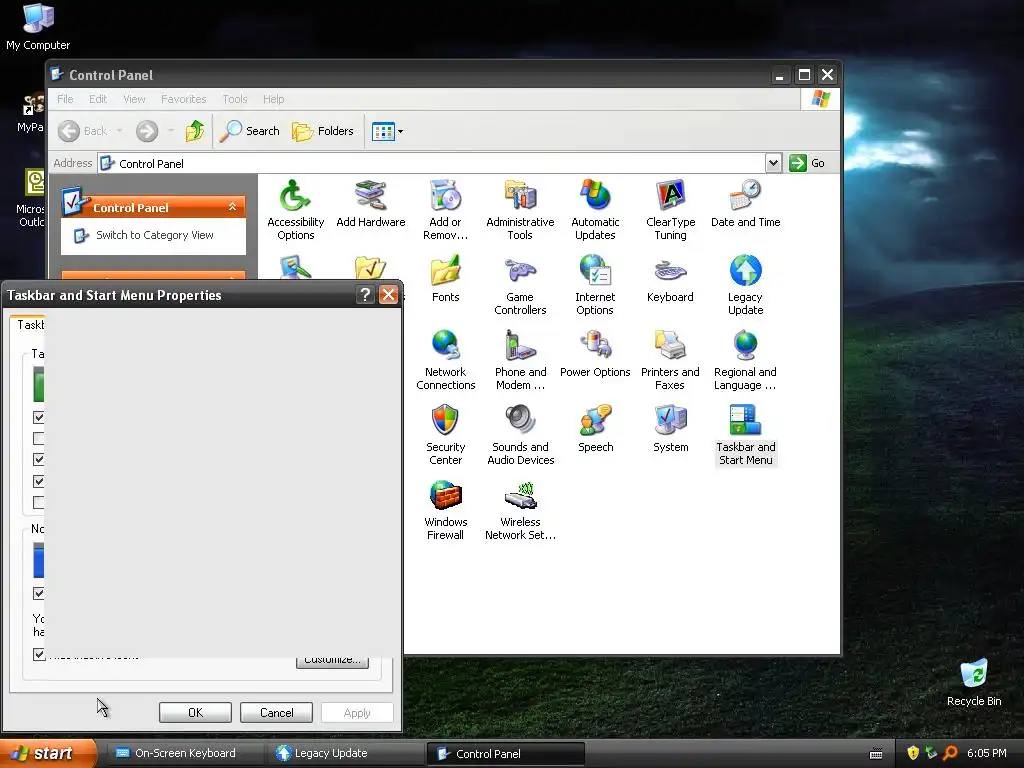The image size is (1024, 768).
Task: Open the Edit menu
Action: pyautogui.click(x=98, y=99)
